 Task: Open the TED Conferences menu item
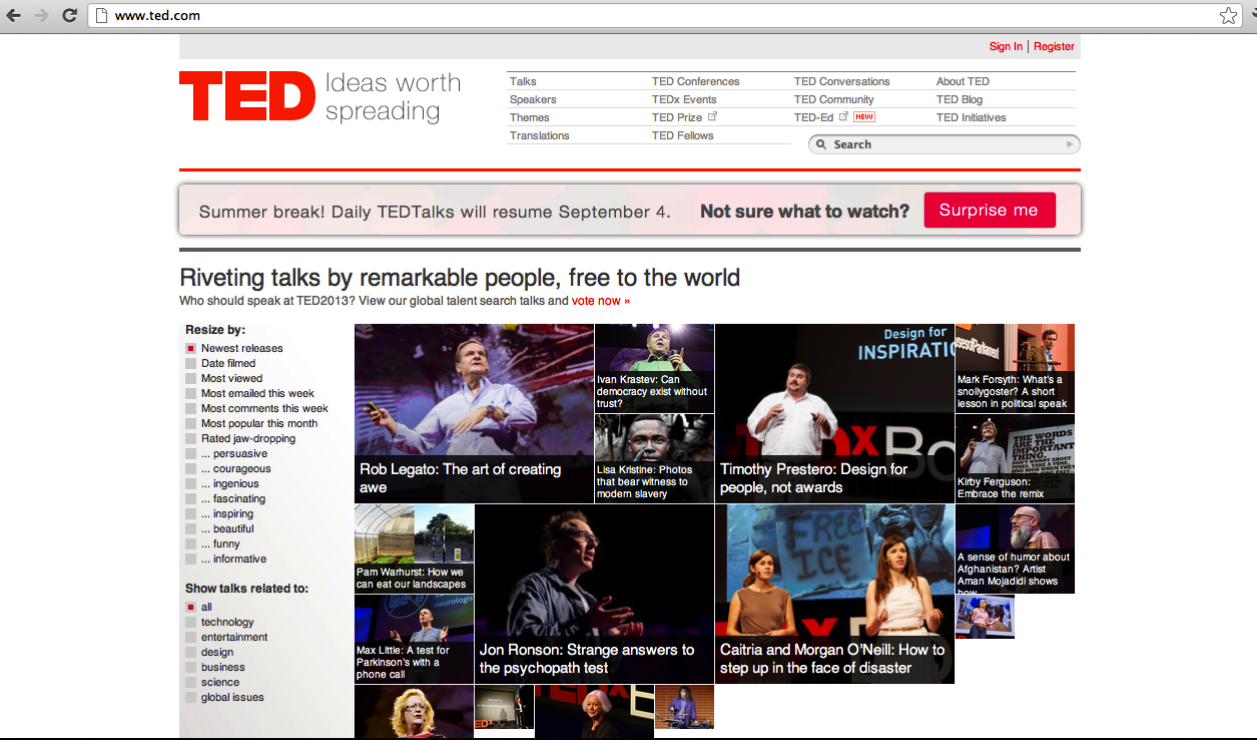click(x=695, y=82)
